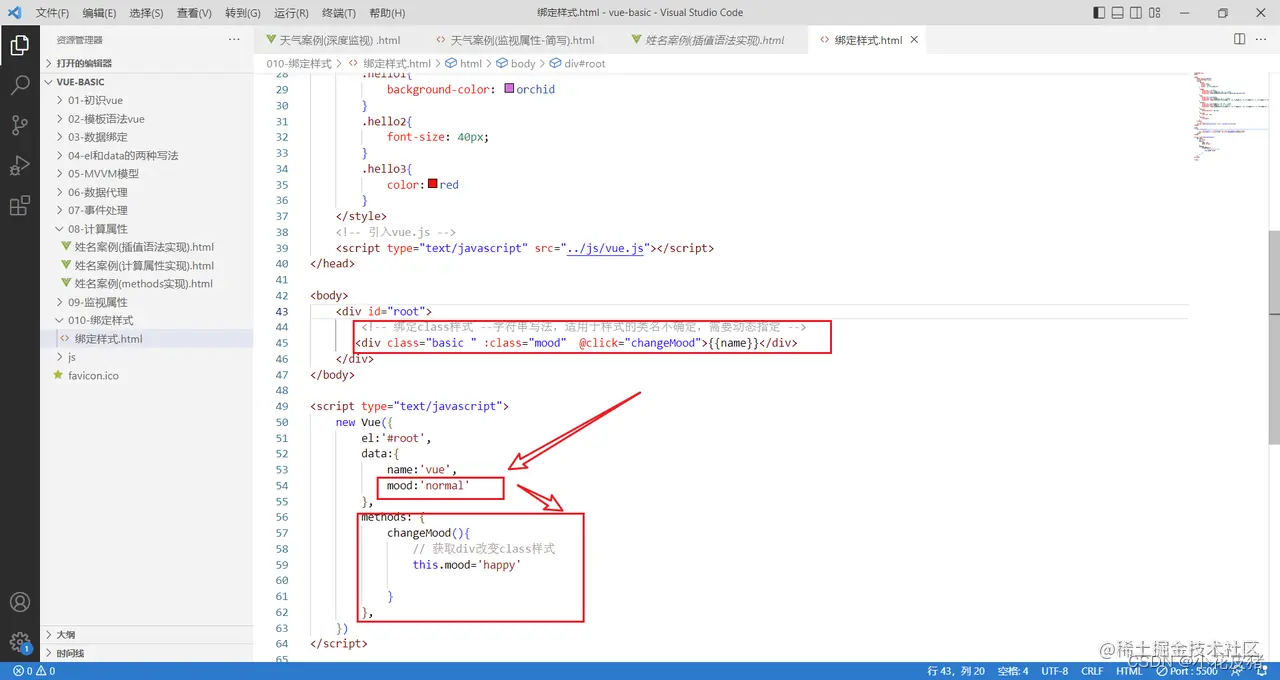Expand 06-数据代理 folder

tap(146, 192)
